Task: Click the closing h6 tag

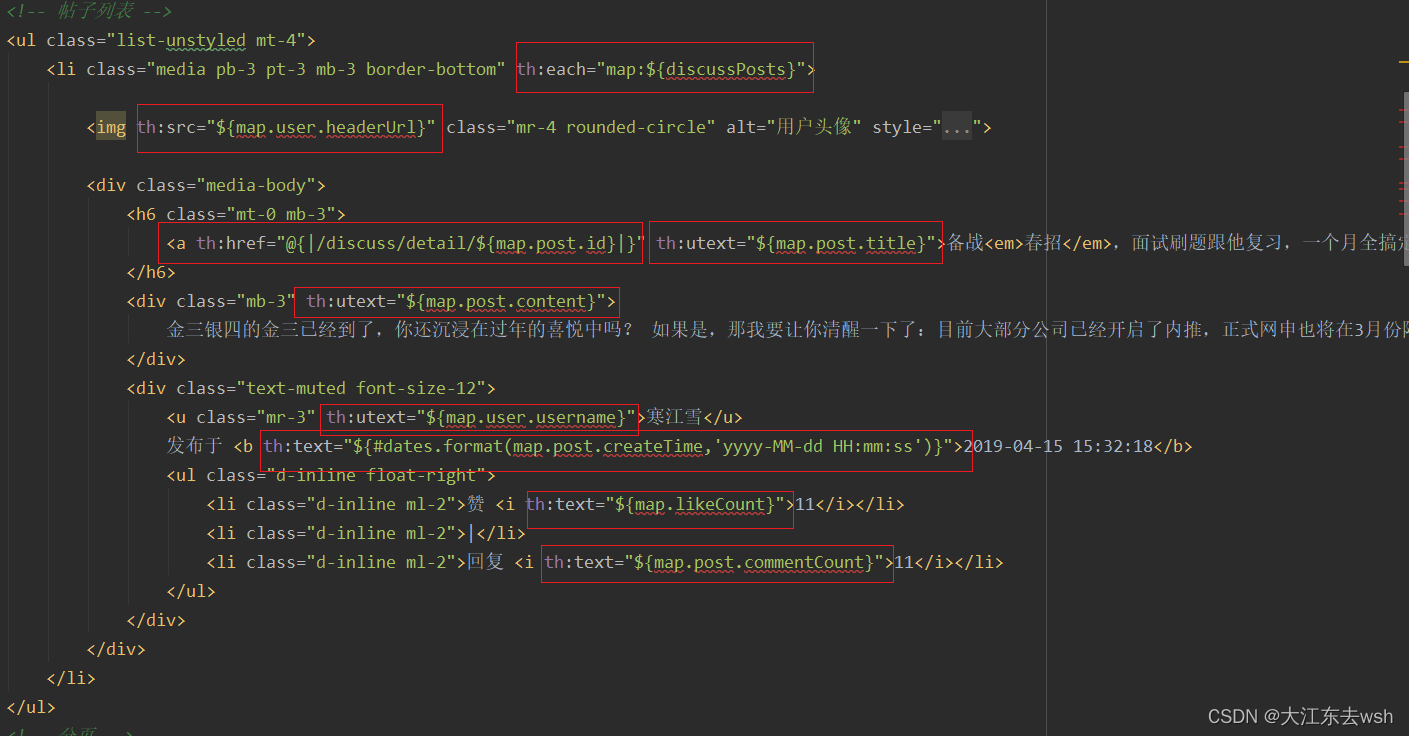Action: pyautogui.click(x=151, y=273)
